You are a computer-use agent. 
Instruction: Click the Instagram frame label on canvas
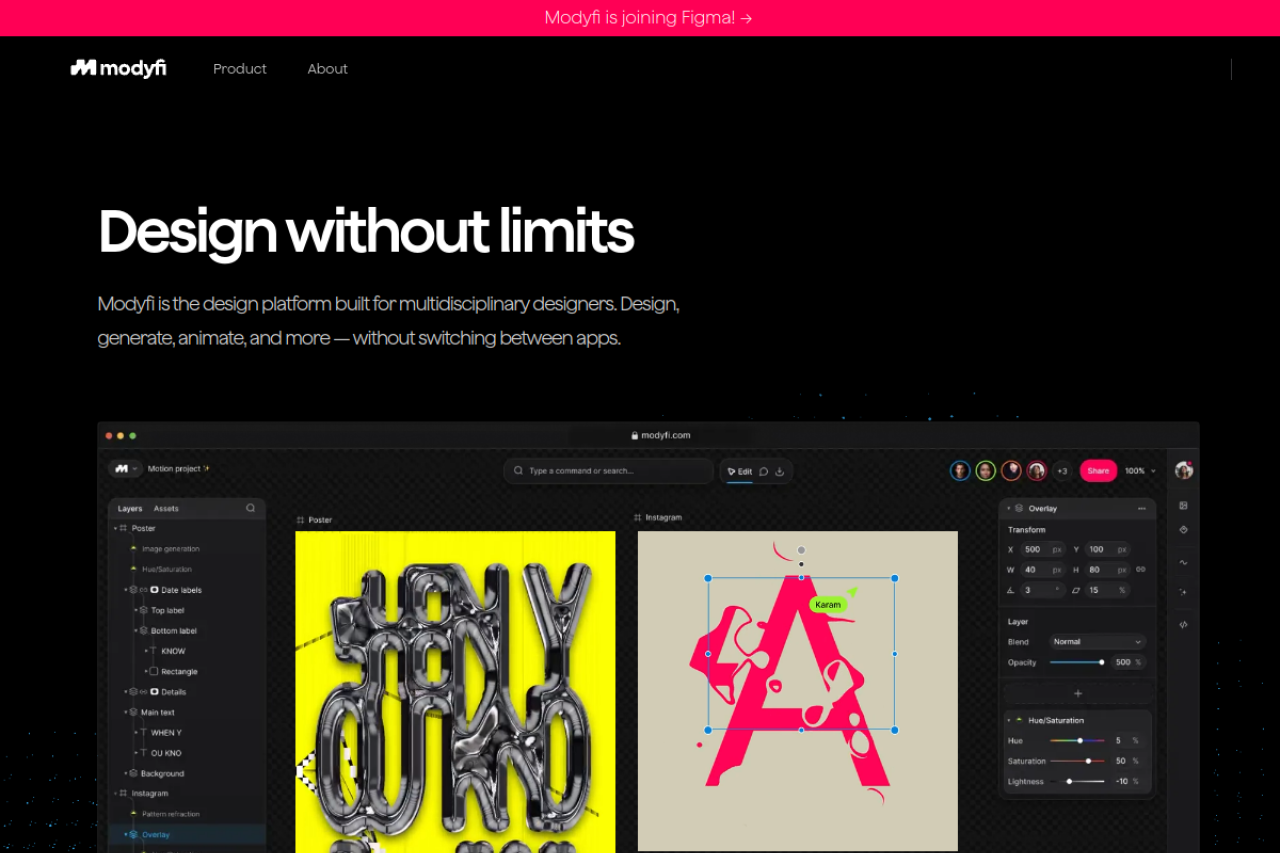pos(658,517)
